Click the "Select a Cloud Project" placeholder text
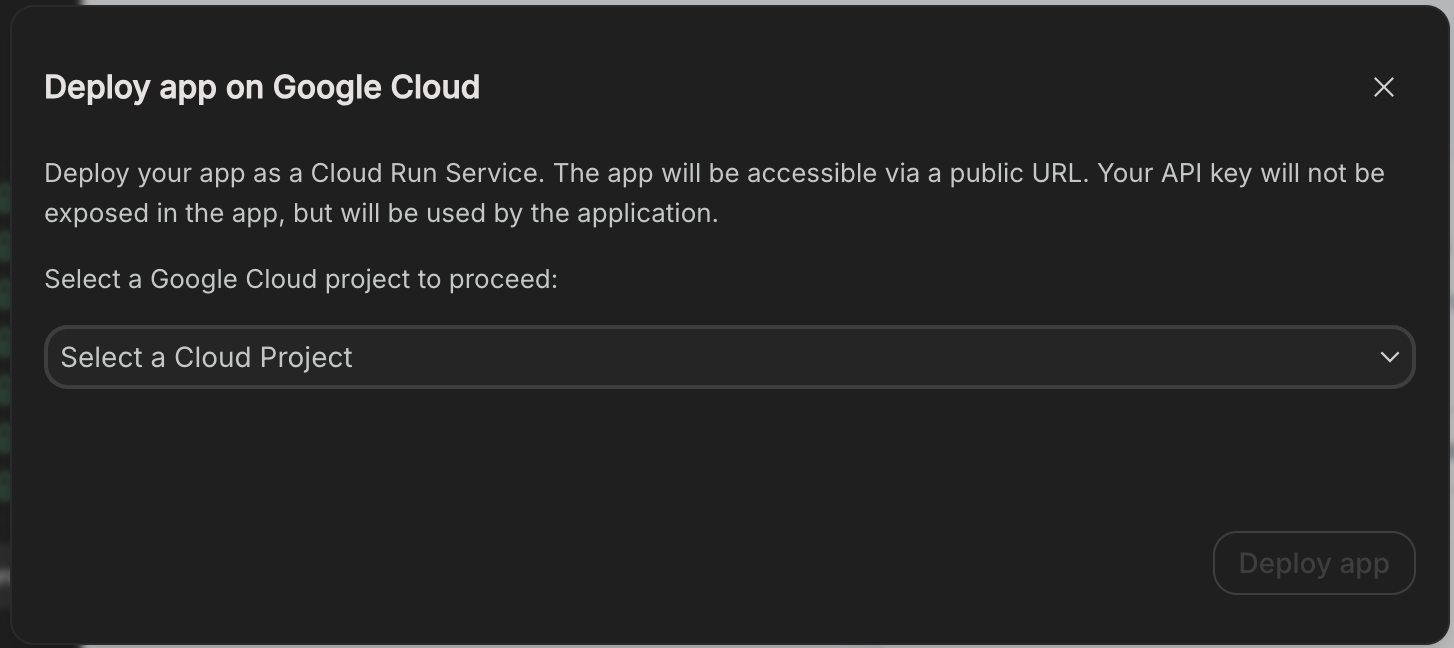 point(206,357)
